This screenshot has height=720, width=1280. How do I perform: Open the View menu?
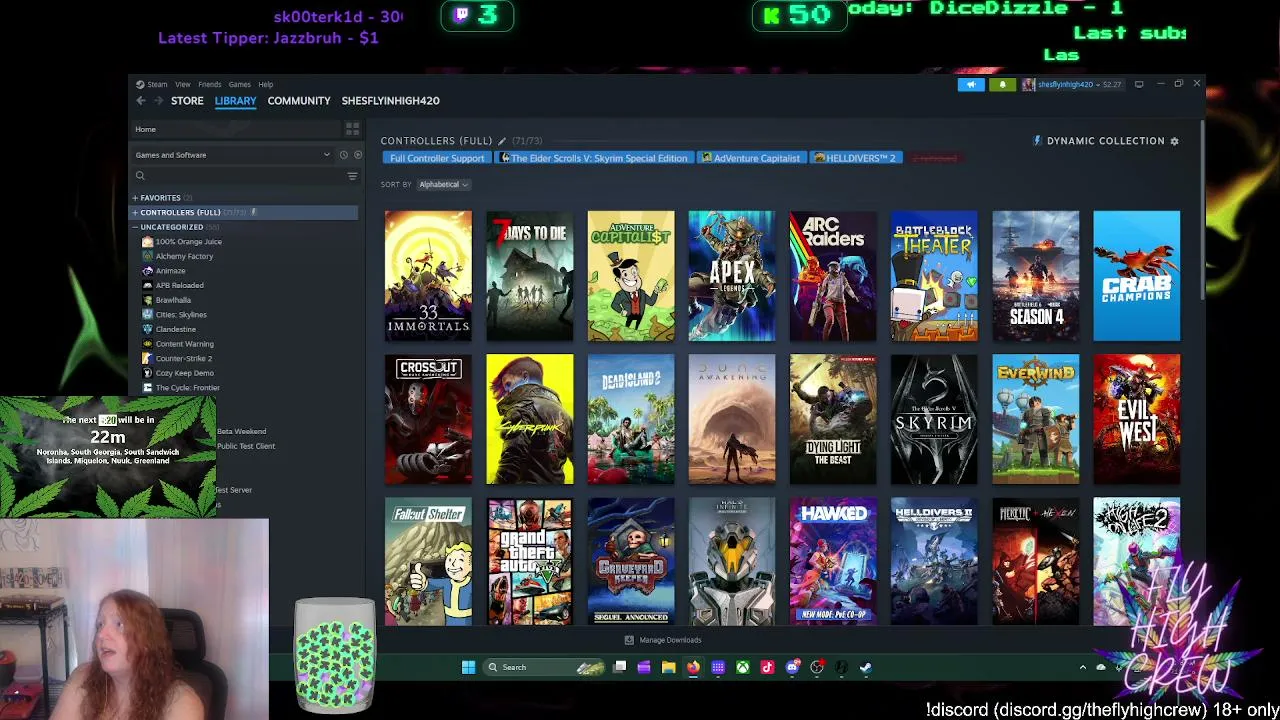(x=183, y=84)
